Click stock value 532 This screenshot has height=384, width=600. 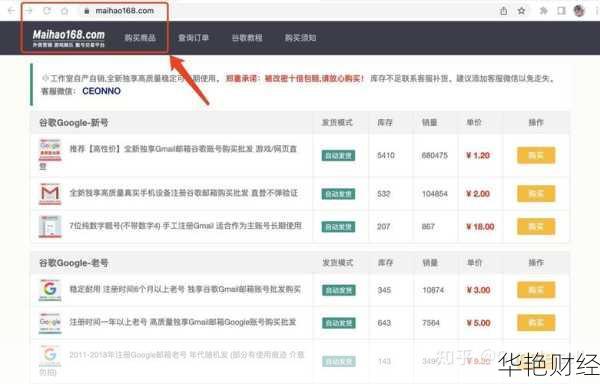point(384,194)
